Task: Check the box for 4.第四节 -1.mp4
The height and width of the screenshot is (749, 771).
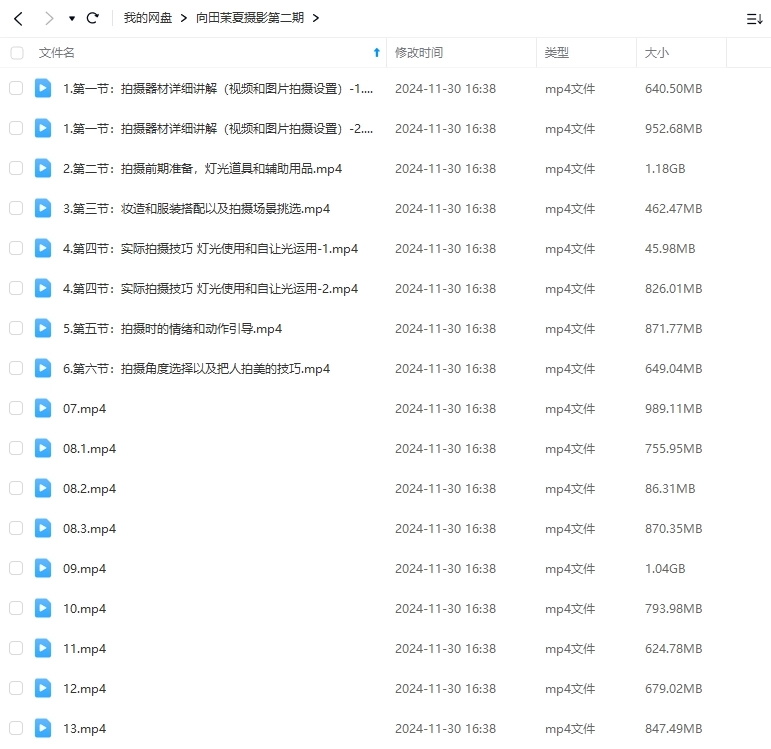Action: pyautogui.click(x=16, y=248)
